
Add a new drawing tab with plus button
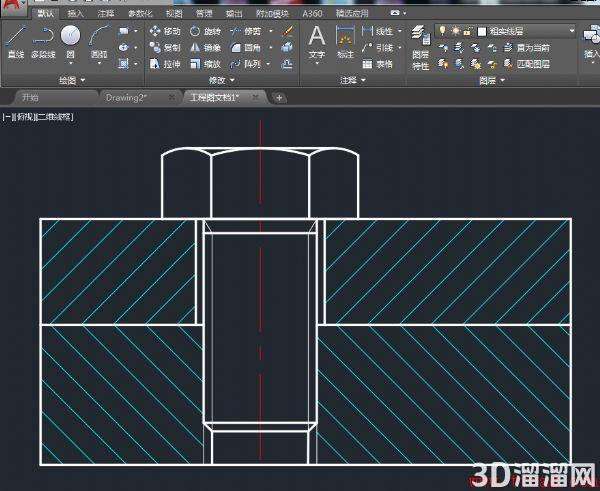[x=279, y=98]
